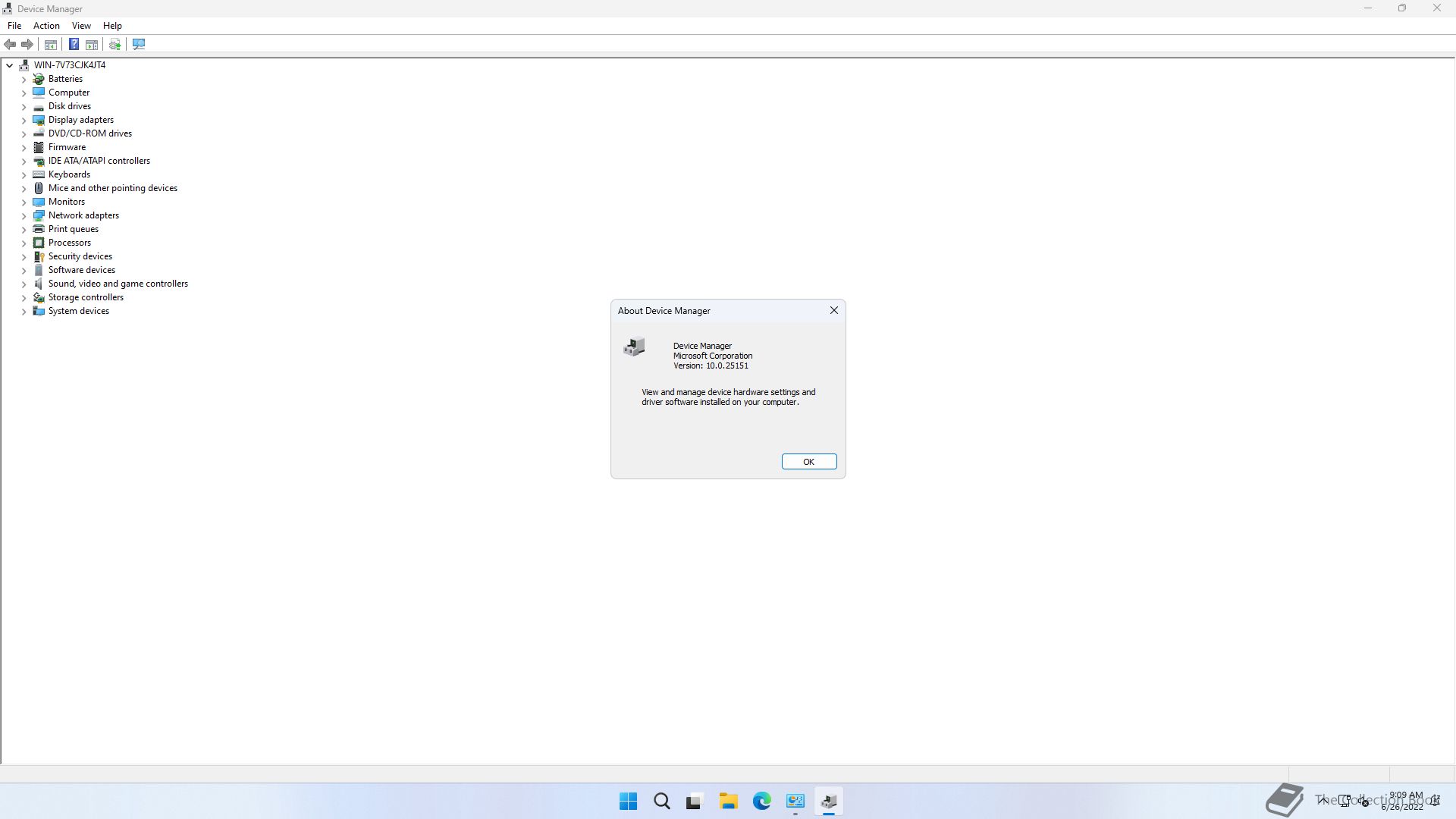1456x819 pixels.
Task: Expand the Processors node
Action: (24, 243)
